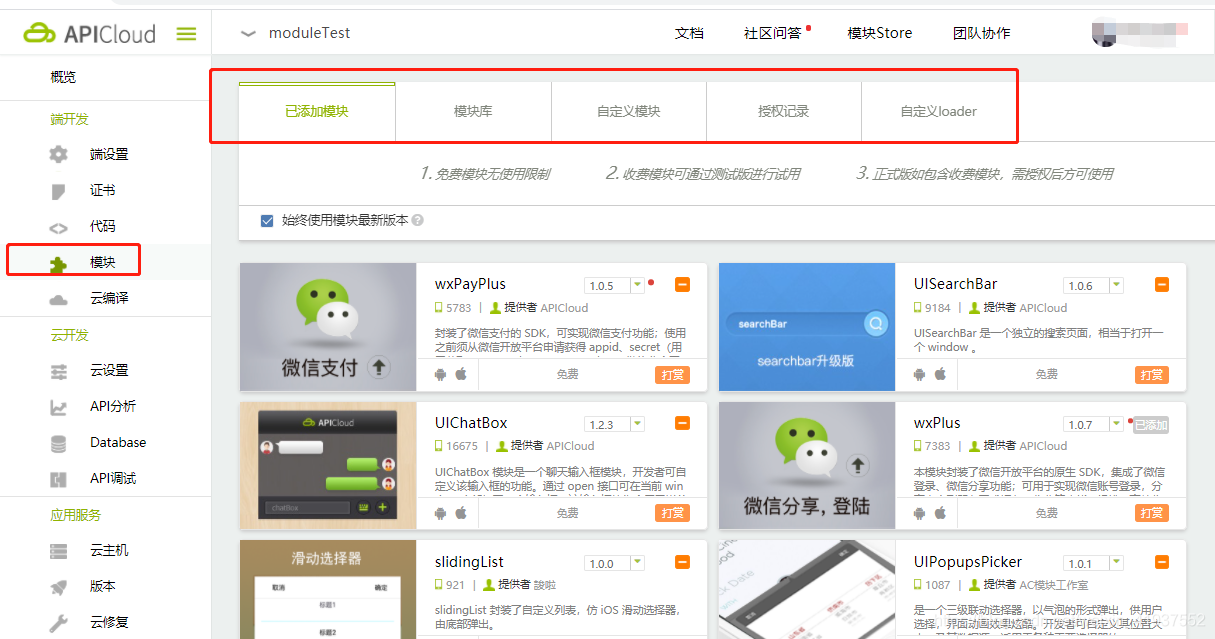Viewport: 1215px width, 639px height.
Task: Click the user avatar in top right
Action: [x=1105, y=33]
